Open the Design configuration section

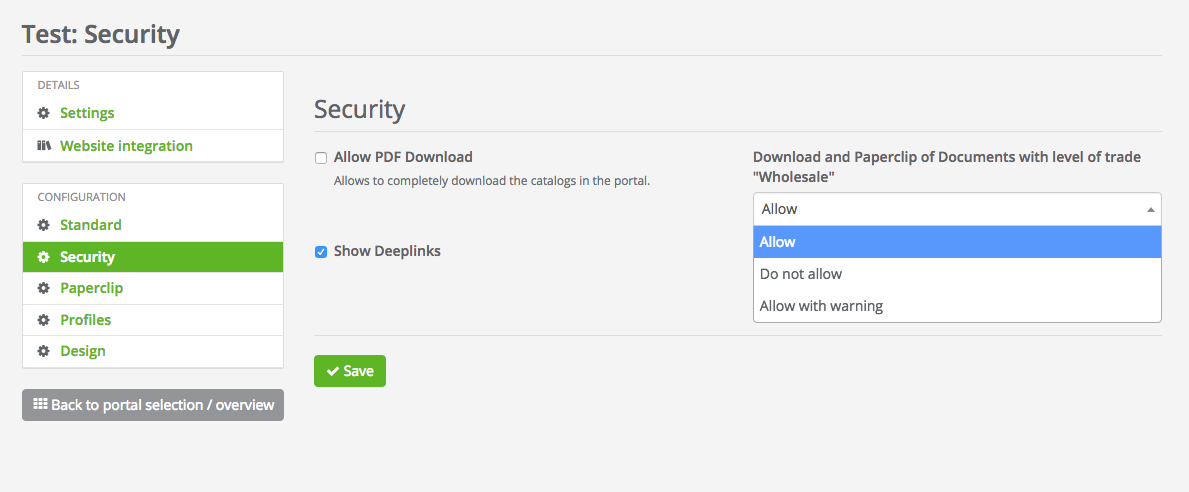coord(82,351)
